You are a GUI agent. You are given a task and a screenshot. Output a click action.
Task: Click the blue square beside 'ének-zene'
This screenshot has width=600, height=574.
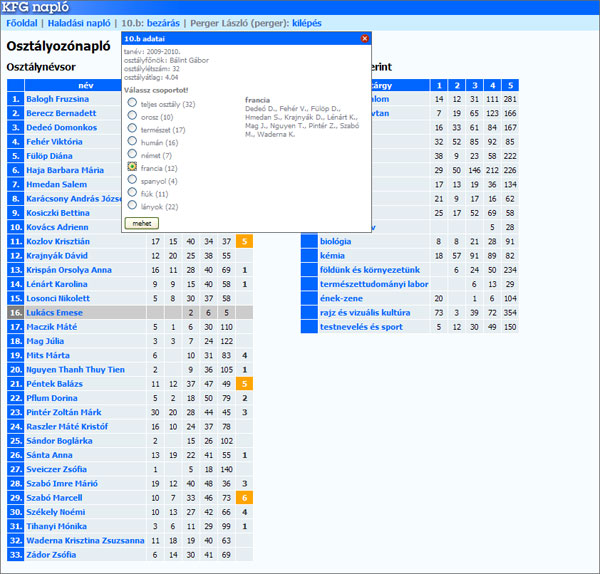click(309, 298)
